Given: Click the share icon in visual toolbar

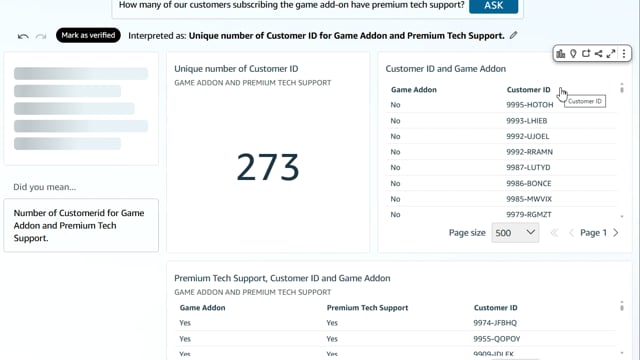Looking at the screenshot, I should (x=598, y=53).
